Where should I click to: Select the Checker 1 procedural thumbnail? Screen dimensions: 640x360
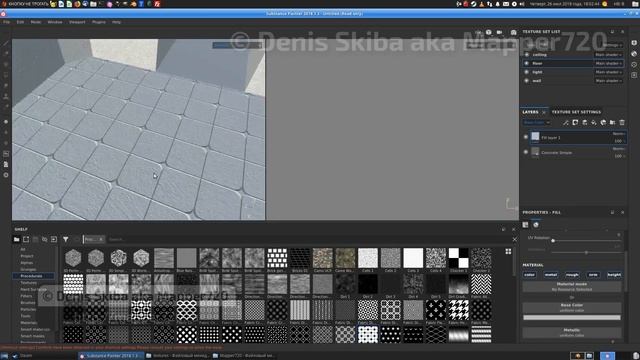(x=458, y=258)
